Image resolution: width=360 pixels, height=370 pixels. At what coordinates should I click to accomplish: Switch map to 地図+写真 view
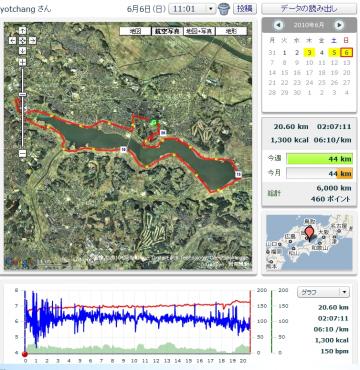(x=199, y=31)
